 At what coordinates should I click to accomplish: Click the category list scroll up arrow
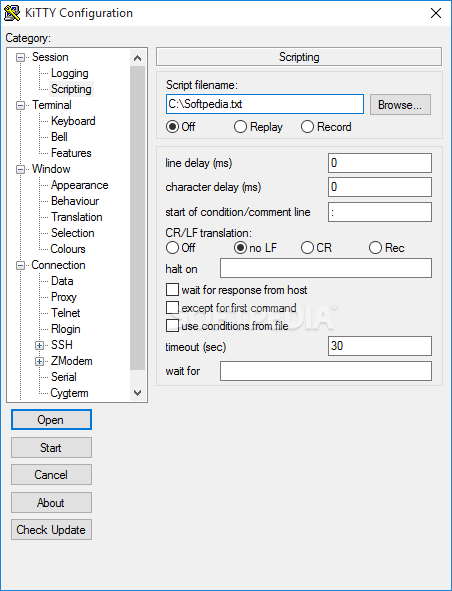coord(138,58)
